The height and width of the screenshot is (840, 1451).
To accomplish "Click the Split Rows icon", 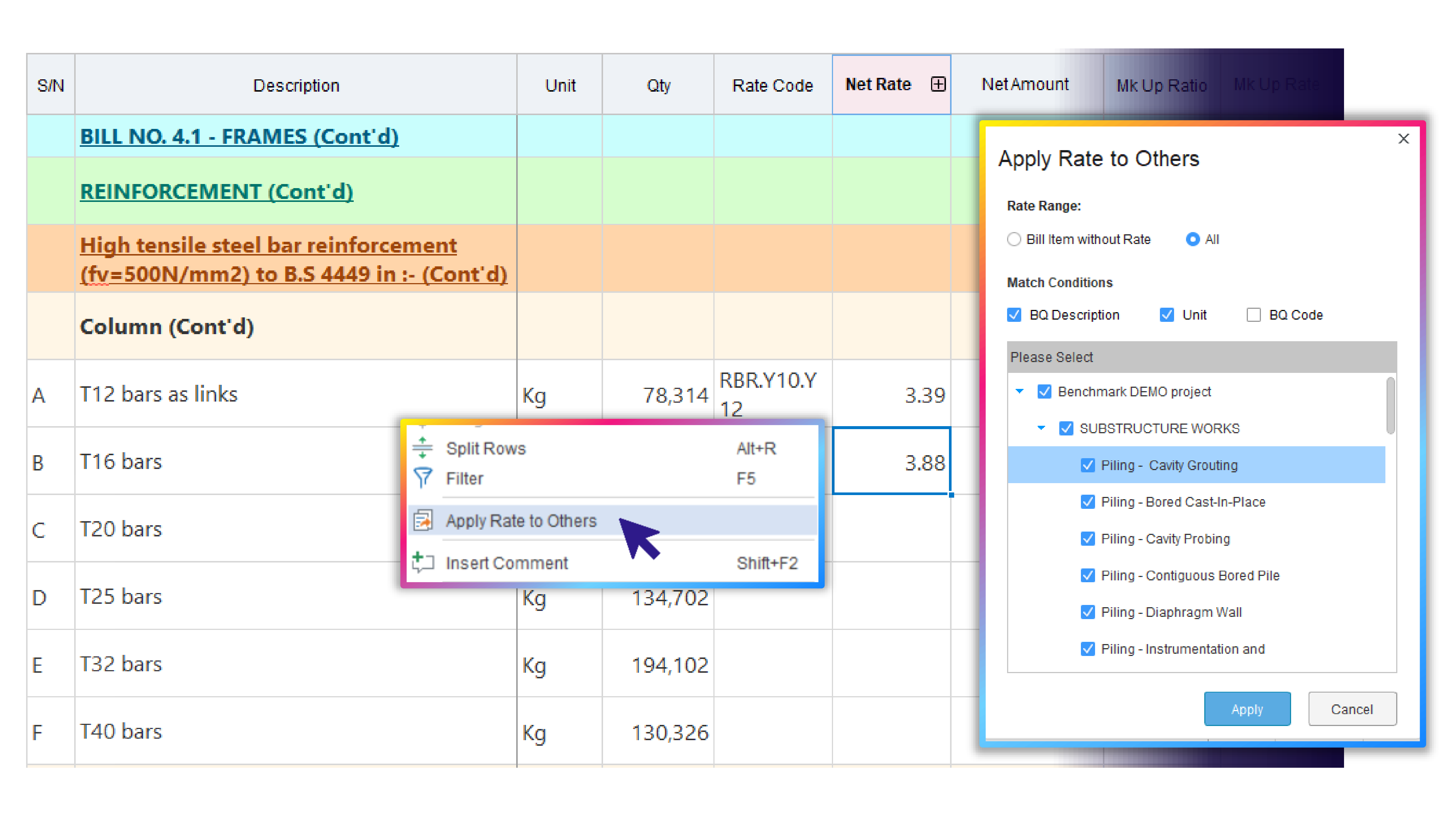I will [x=423, y=448].
